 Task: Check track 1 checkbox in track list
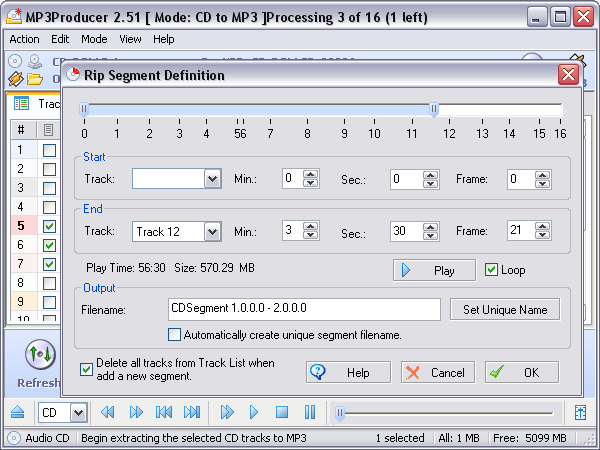point(49,150)
